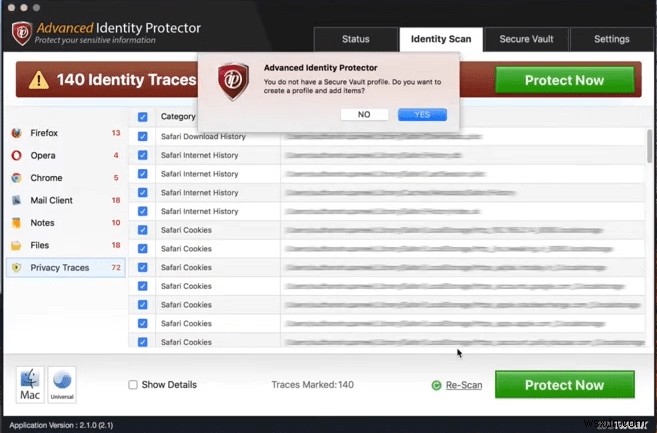
Task: Click the Firefox icon in sidebar
Action: point(17,133)
